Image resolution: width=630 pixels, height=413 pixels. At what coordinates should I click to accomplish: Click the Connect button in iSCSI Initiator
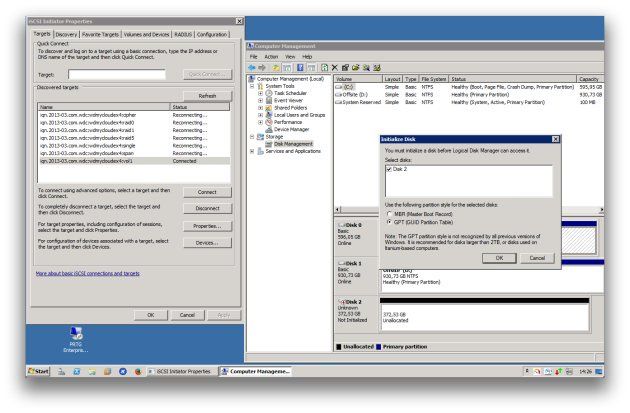pyautogui.click(x=207, y=192)
